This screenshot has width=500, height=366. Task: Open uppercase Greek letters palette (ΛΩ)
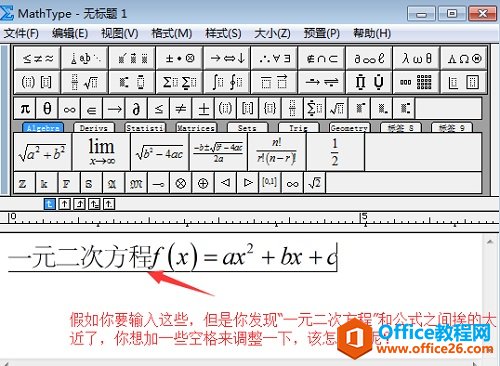(x=464, y=59)
